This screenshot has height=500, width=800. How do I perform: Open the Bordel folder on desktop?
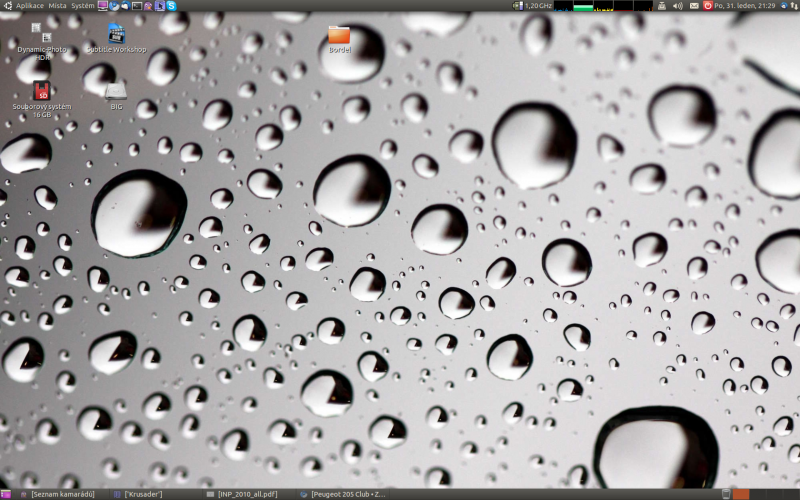click(339, 37)
